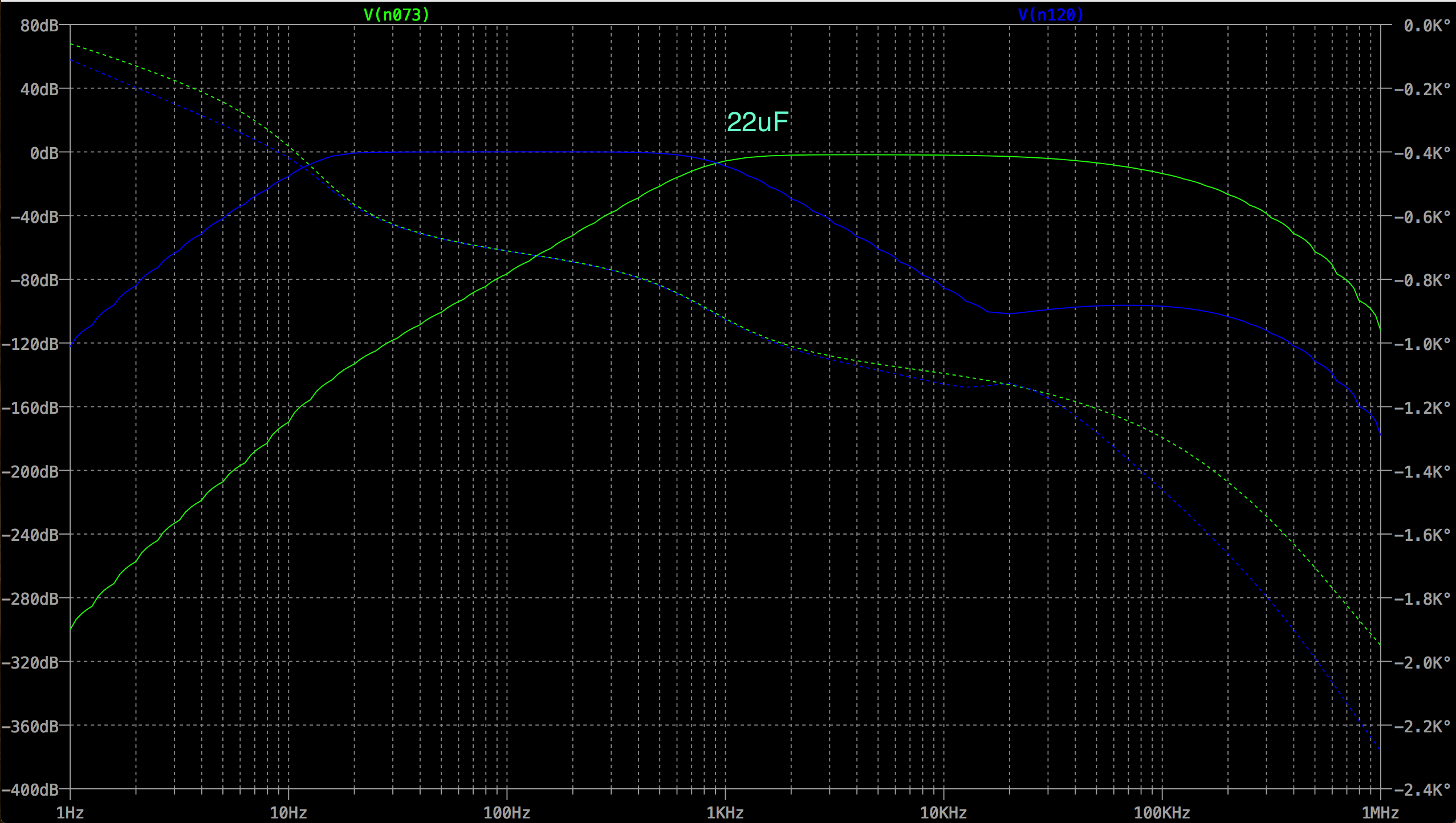Click the -80dB magnitude axis label
Image resolution: width=1456 pixels, height=823 pixels.
pos(35,280)
